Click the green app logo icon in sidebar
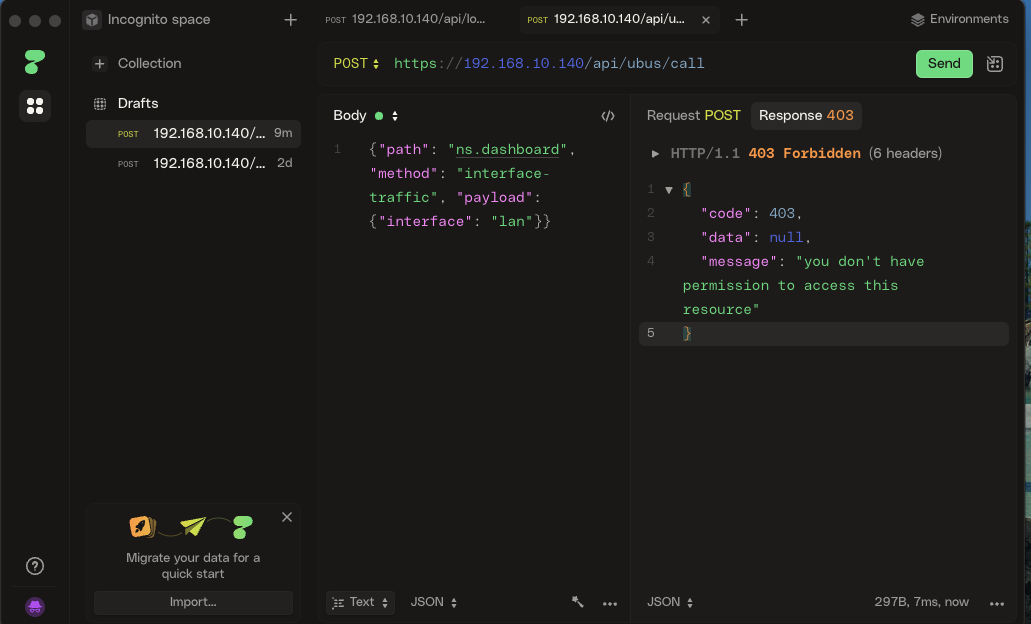Viewport: 1031px width, 624px height. tap(35, 62)
